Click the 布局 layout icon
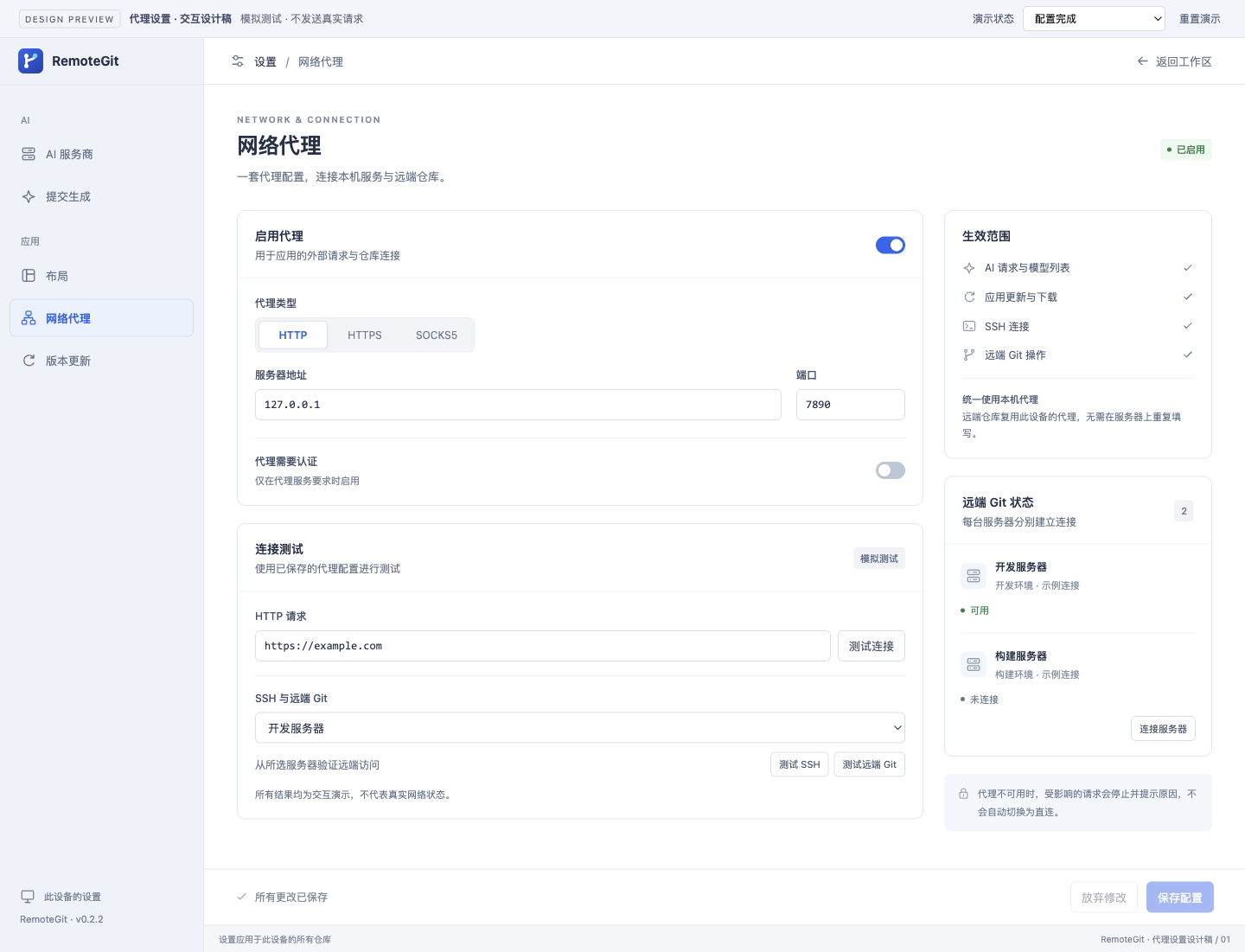The height and width of the screenshot is (952, 1245). pos(29,276)
